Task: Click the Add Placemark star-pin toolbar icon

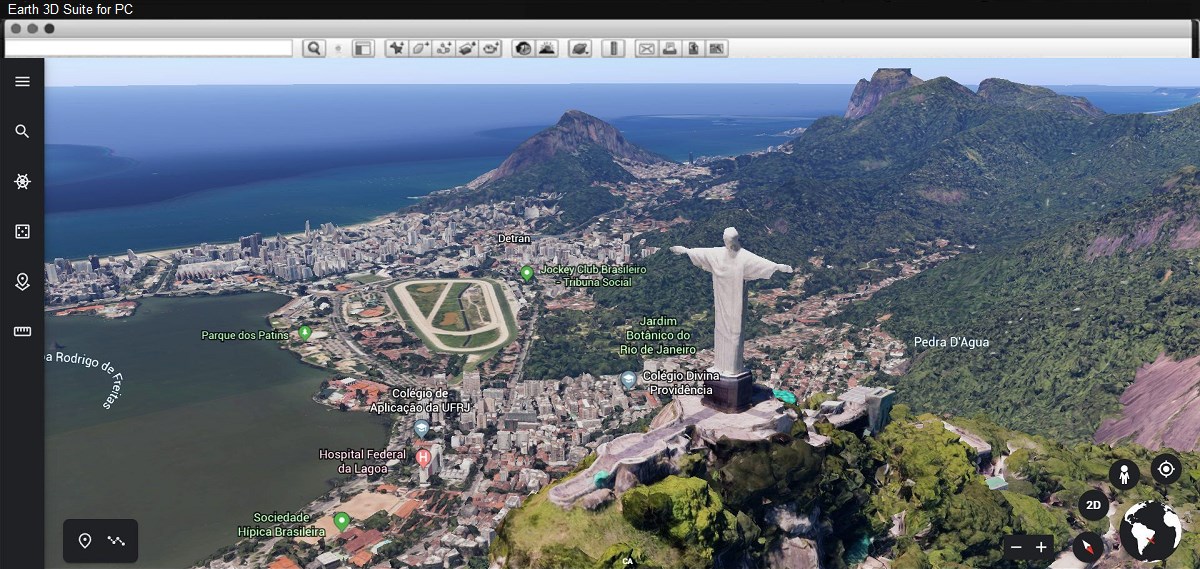Action: pyautogui.click(x=397, y=48)
